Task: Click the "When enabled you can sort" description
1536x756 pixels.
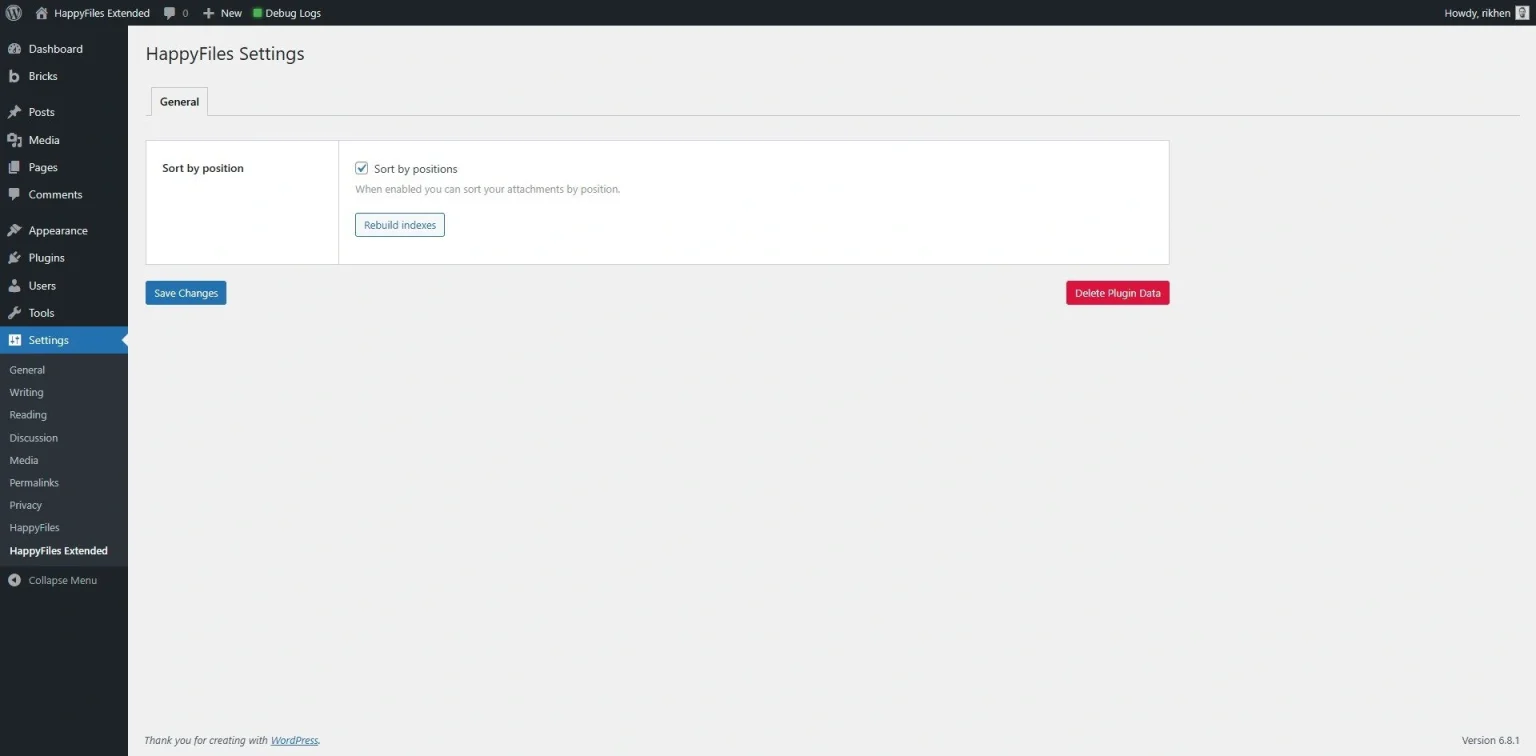Action: coord(488,189)
